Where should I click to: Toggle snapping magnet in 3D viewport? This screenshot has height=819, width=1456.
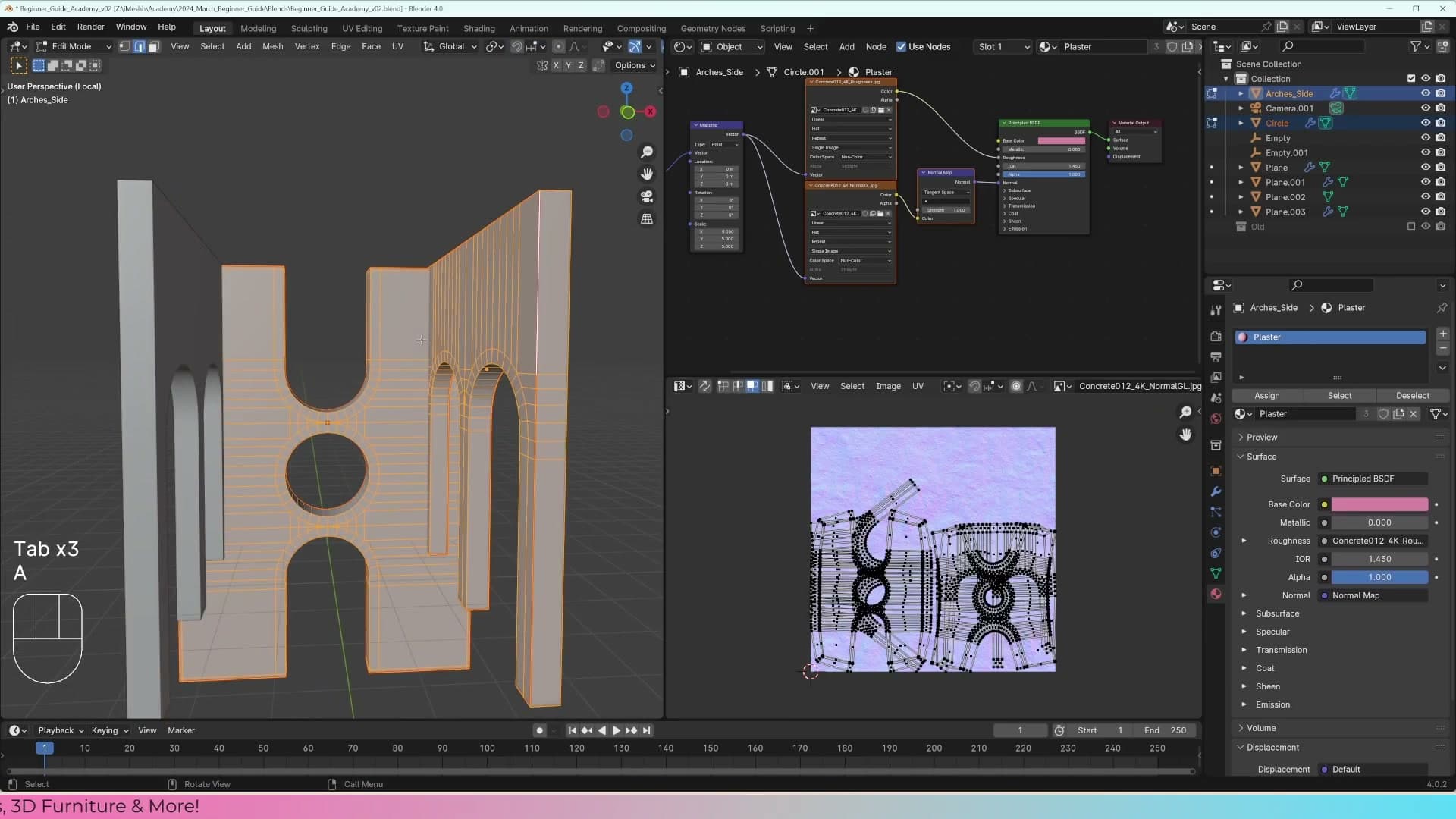point(517,47)
